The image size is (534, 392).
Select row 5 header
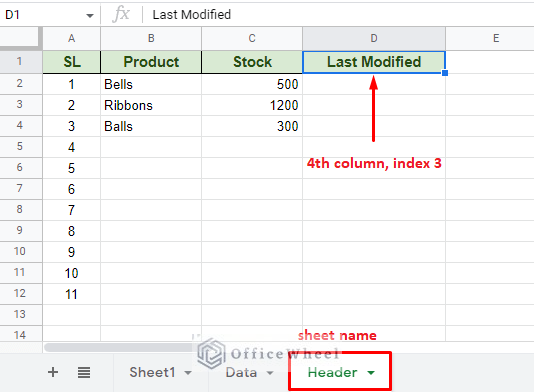tap(21, 147)
